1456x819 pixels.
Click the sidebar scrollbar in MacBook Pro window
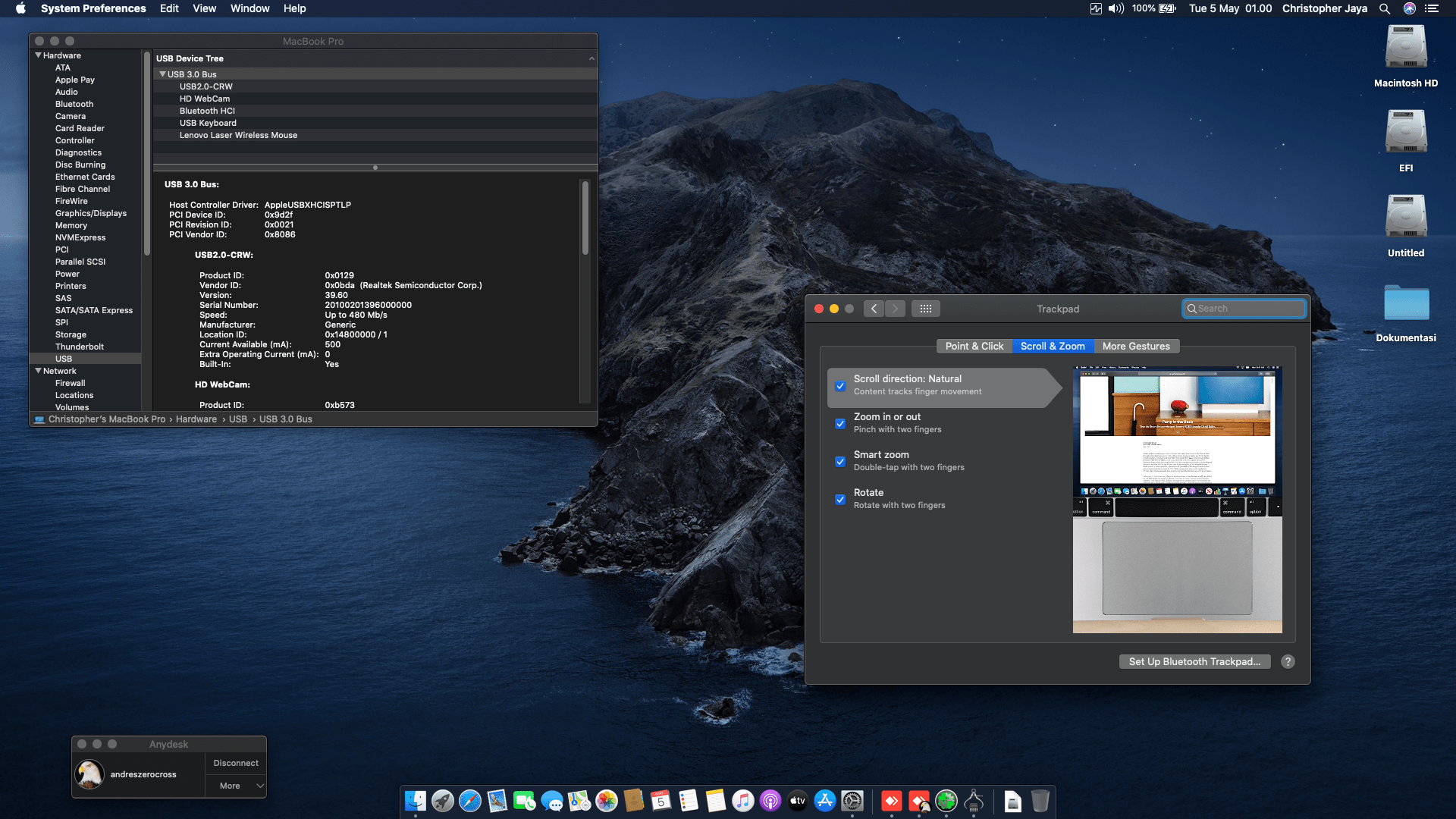tap(147, 154)
